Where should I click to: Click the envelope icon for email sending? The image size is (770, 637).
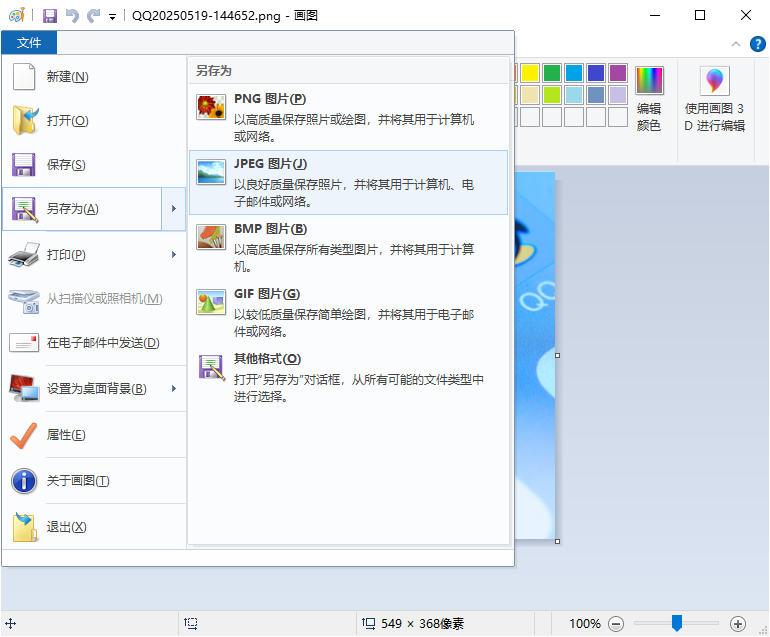[x=24, y=343]
